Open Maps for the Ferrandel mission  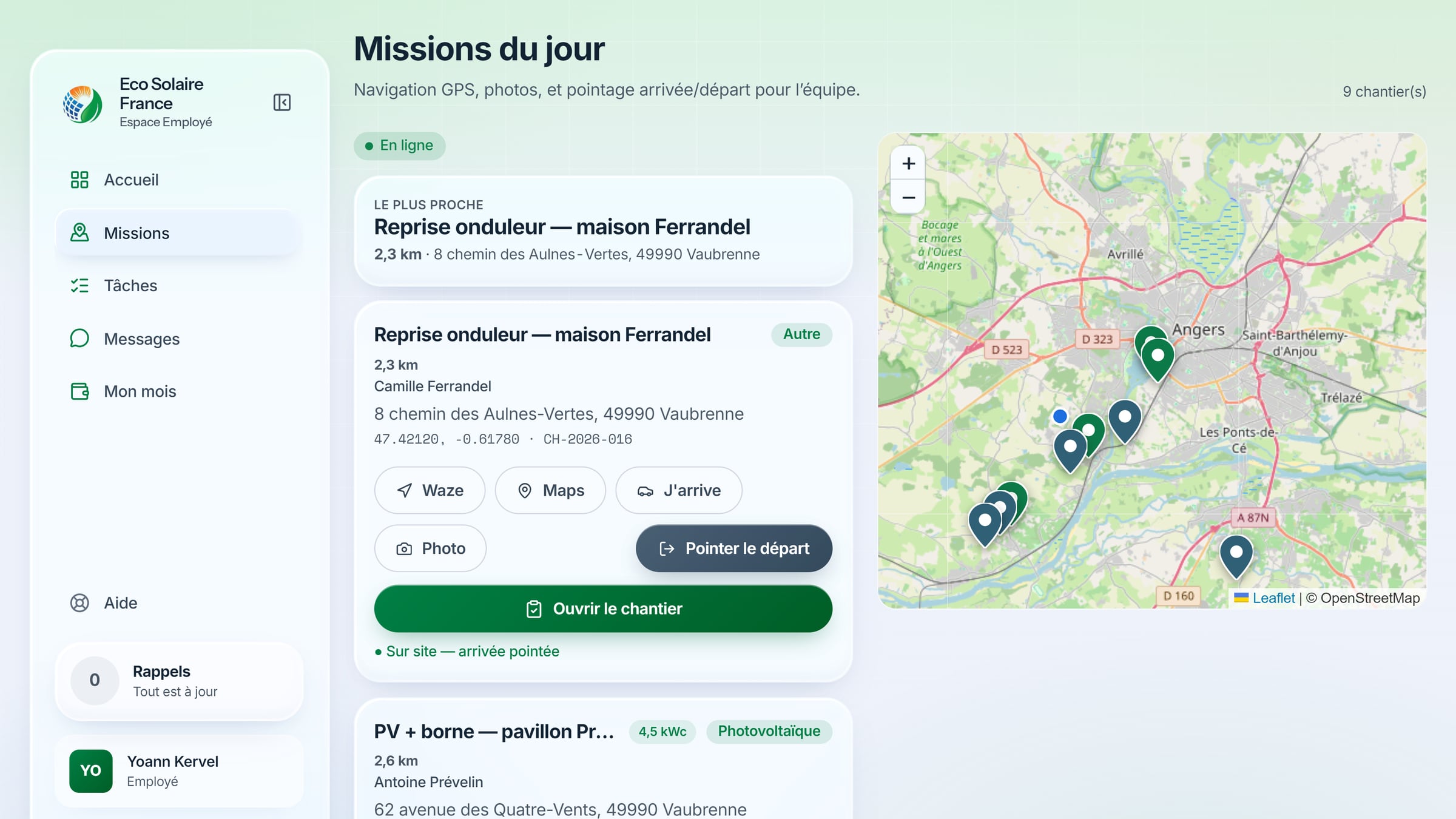(550, 490)
